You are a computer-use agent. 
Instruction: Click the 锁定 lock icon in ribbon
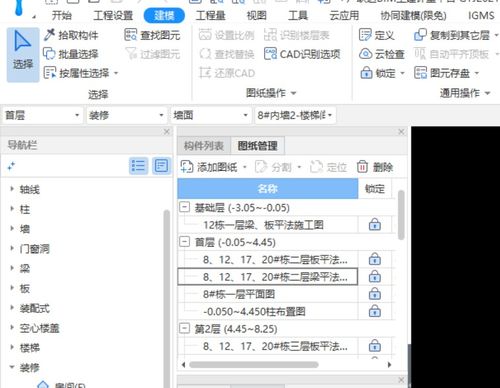click(366, 73)
